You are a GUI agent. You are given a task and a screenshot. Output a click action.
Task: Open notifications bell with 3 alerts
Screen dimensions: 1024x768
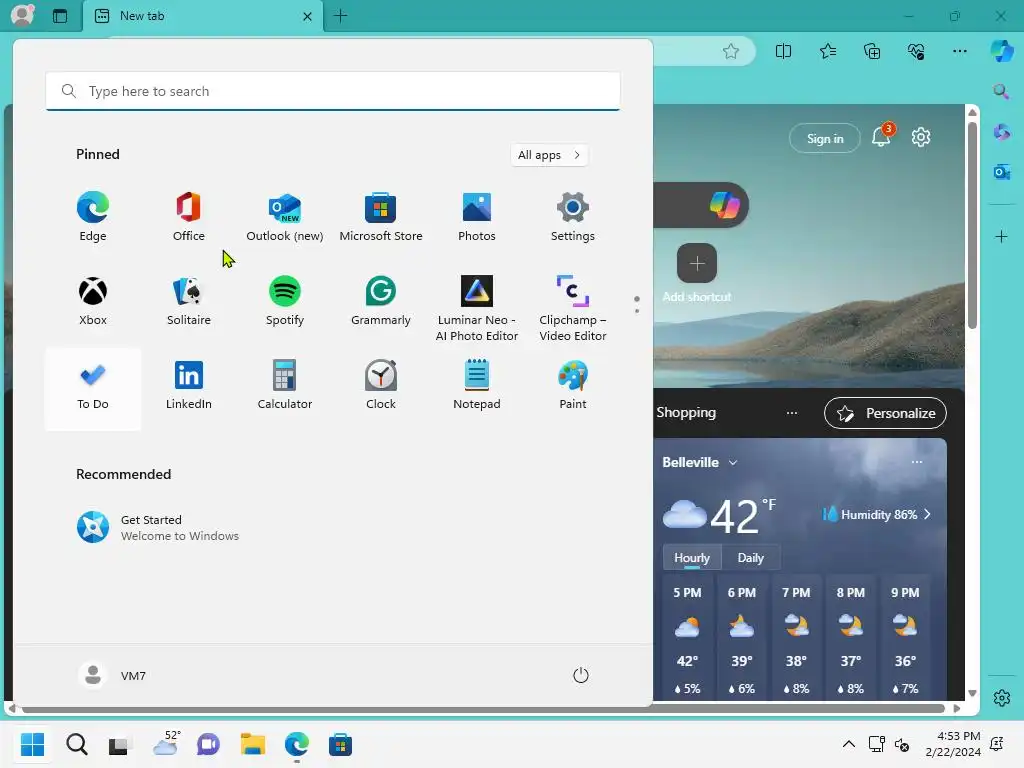point(882,135)
